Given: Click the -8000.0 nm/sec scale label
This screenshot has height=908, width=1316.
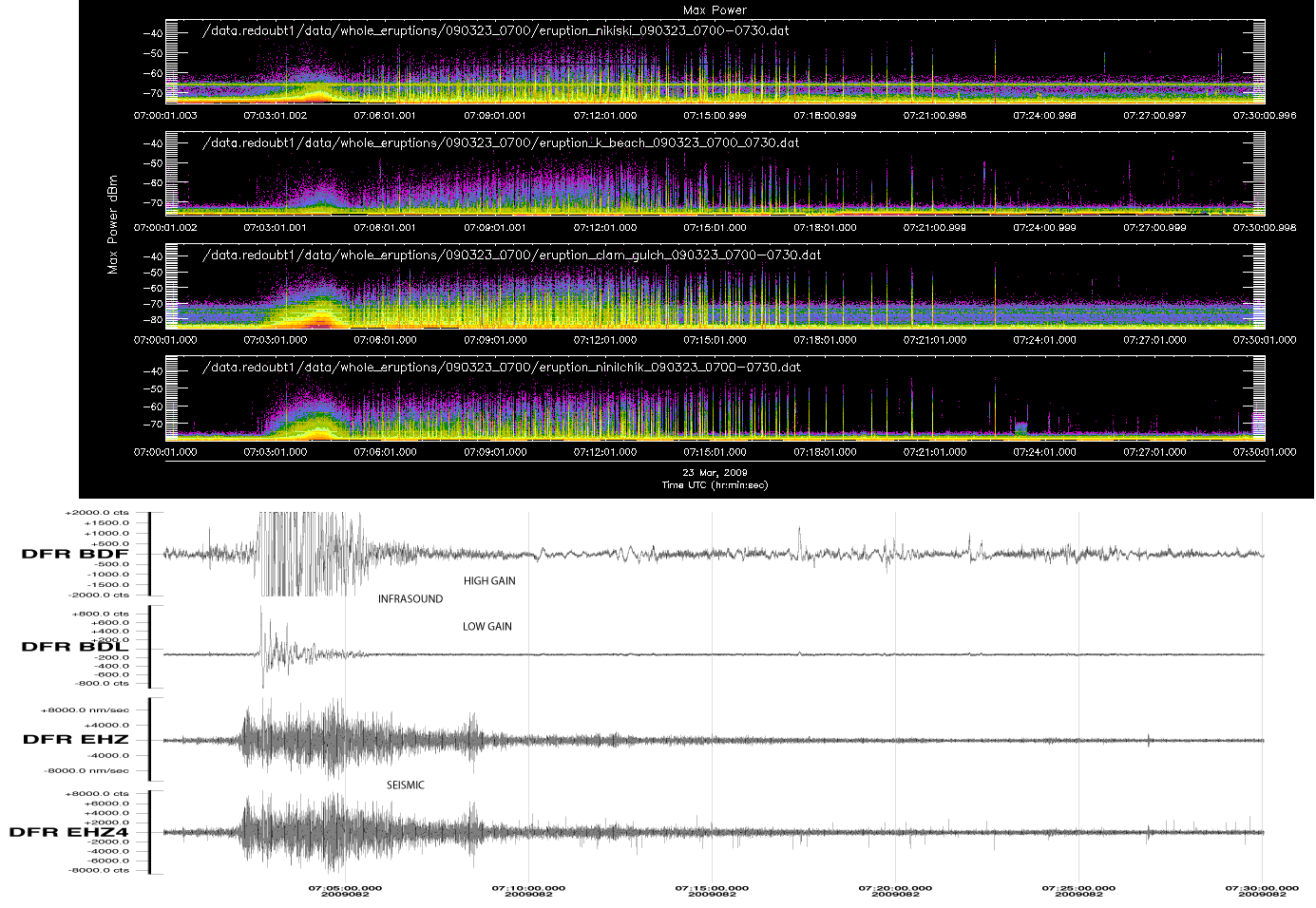Looking at the screenshot, I should click(x=86, y=771).
